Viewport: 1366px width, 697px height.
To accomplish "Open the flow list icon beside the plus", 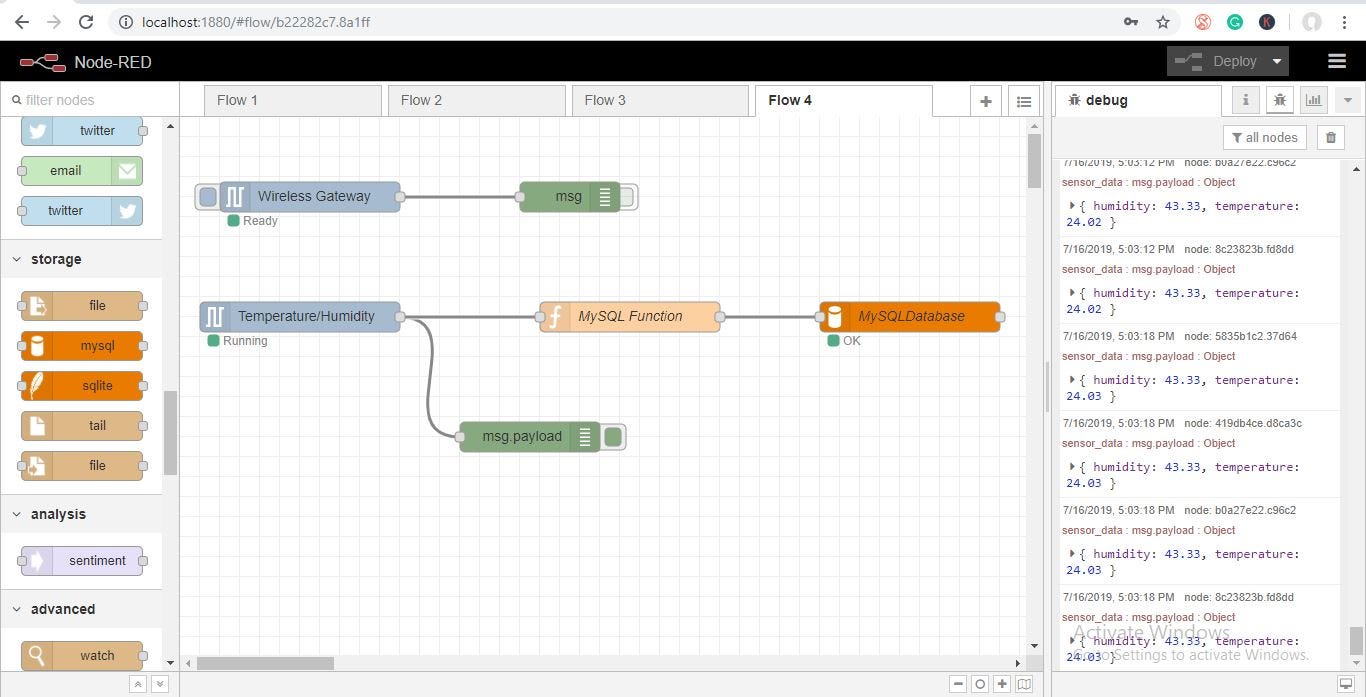I will point(1024,100).
